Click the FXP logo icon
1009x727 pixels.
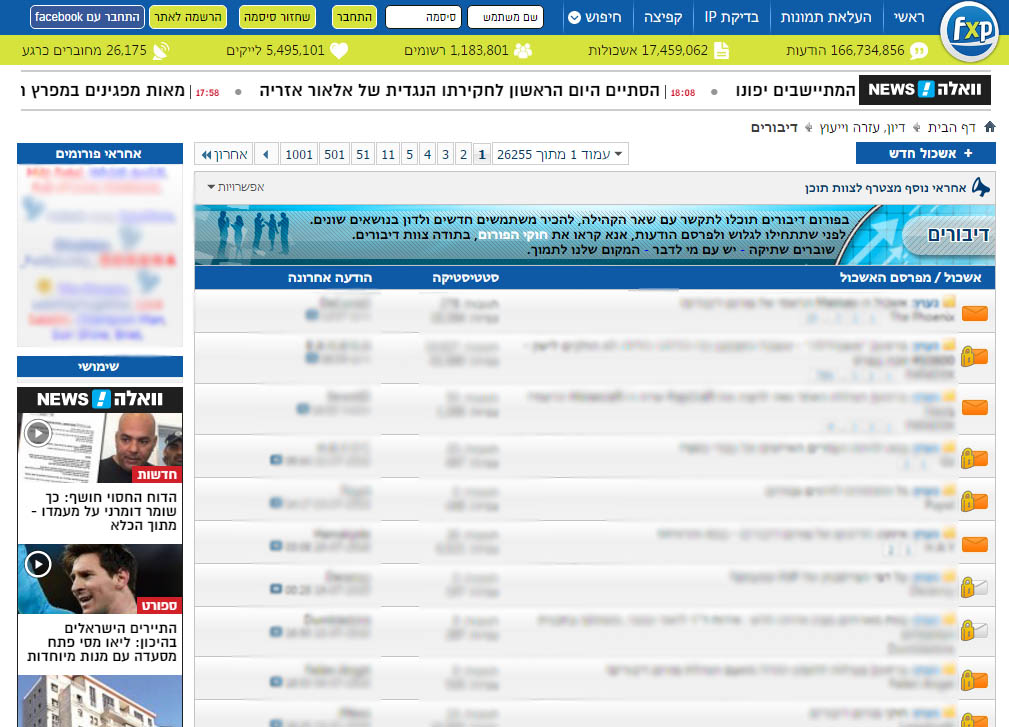click(x=970, y=30)
